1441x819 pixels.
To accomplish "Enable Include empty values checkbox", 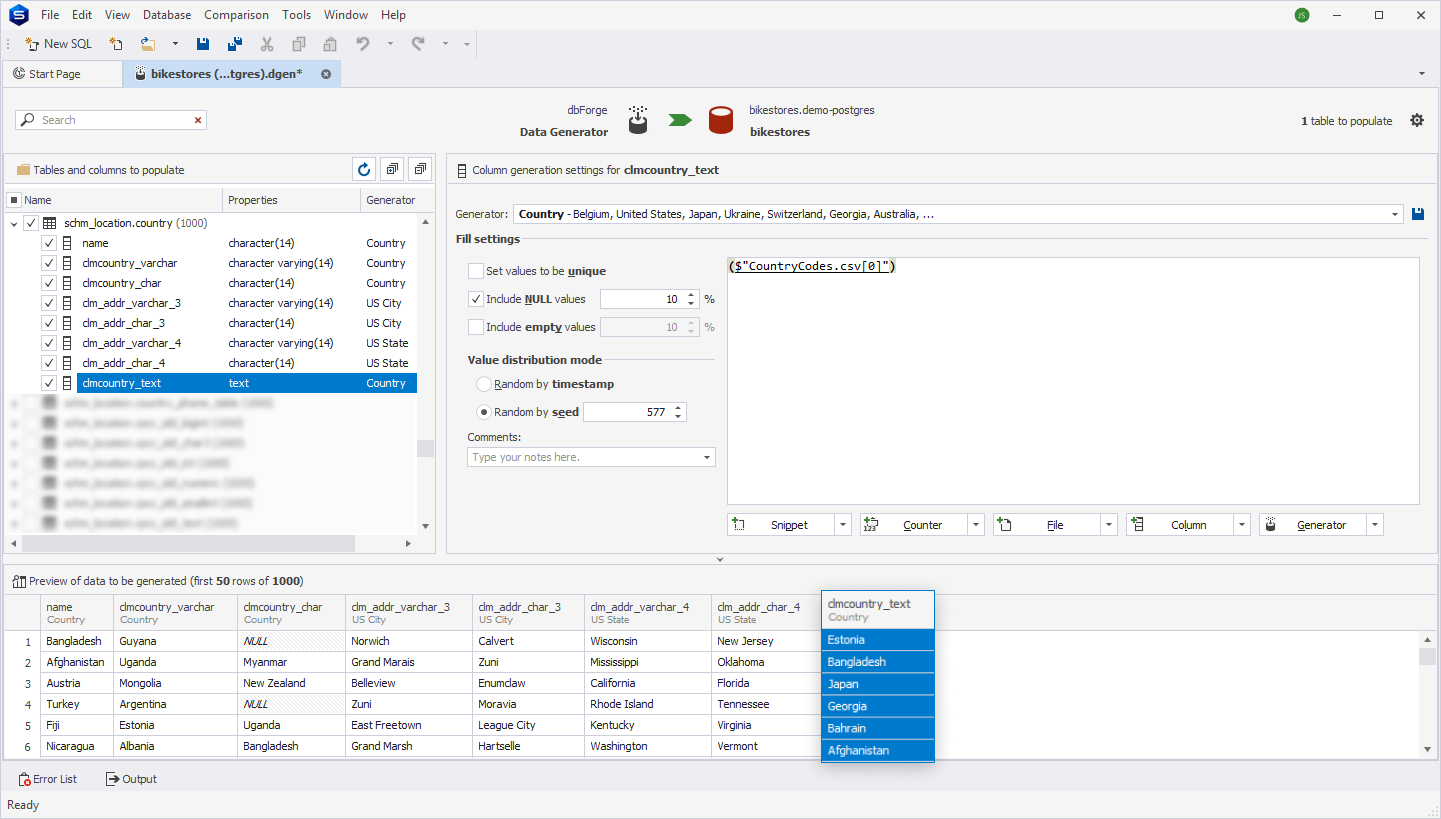I will (476, 327).
